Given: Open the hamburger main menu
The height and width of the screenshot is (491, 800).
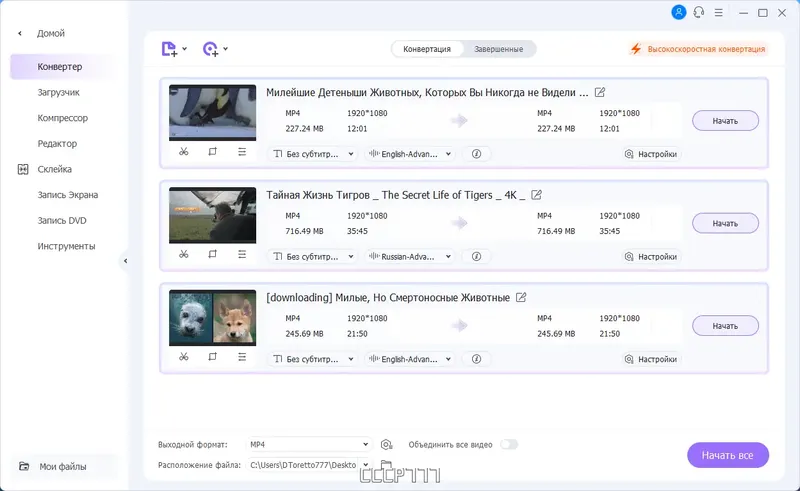Looking at the screenshot, I should pyautogui.click(x=718, y=13).
